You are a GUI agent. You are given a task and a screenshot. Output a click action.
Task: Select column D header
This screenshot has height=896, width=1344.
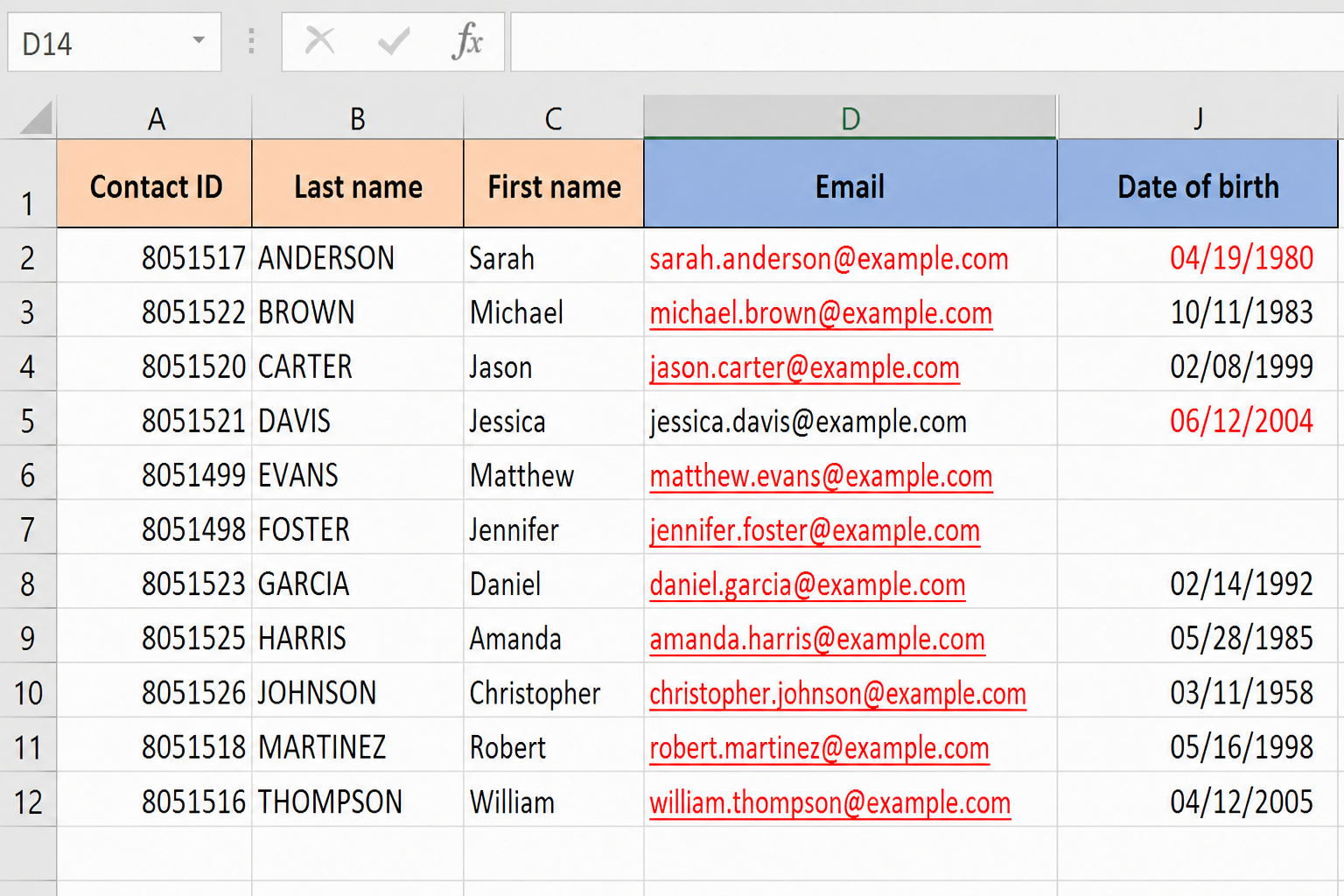pos(850,117)
